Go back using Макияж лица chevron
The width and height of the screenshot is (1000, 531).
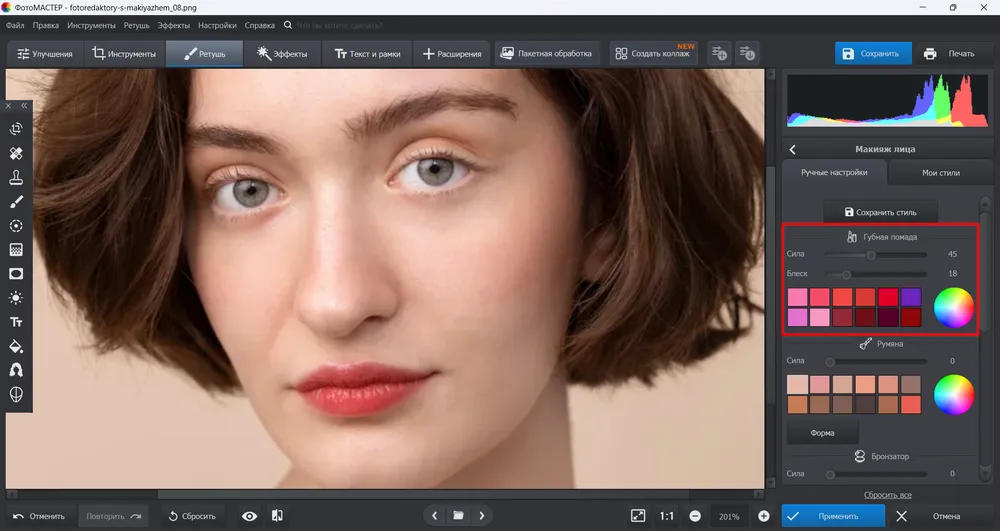(x=793, y=149)
